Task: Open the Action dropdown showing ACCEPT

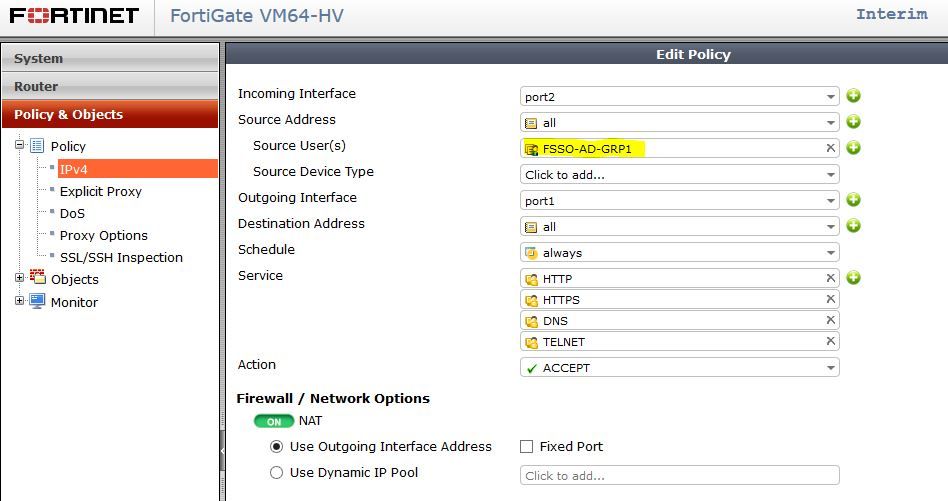Action: [x=680, y=368]
